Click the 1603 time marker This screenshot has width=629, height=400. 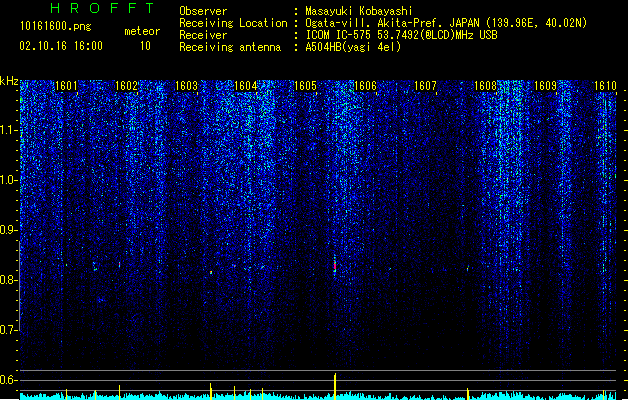tap(186, 85)
